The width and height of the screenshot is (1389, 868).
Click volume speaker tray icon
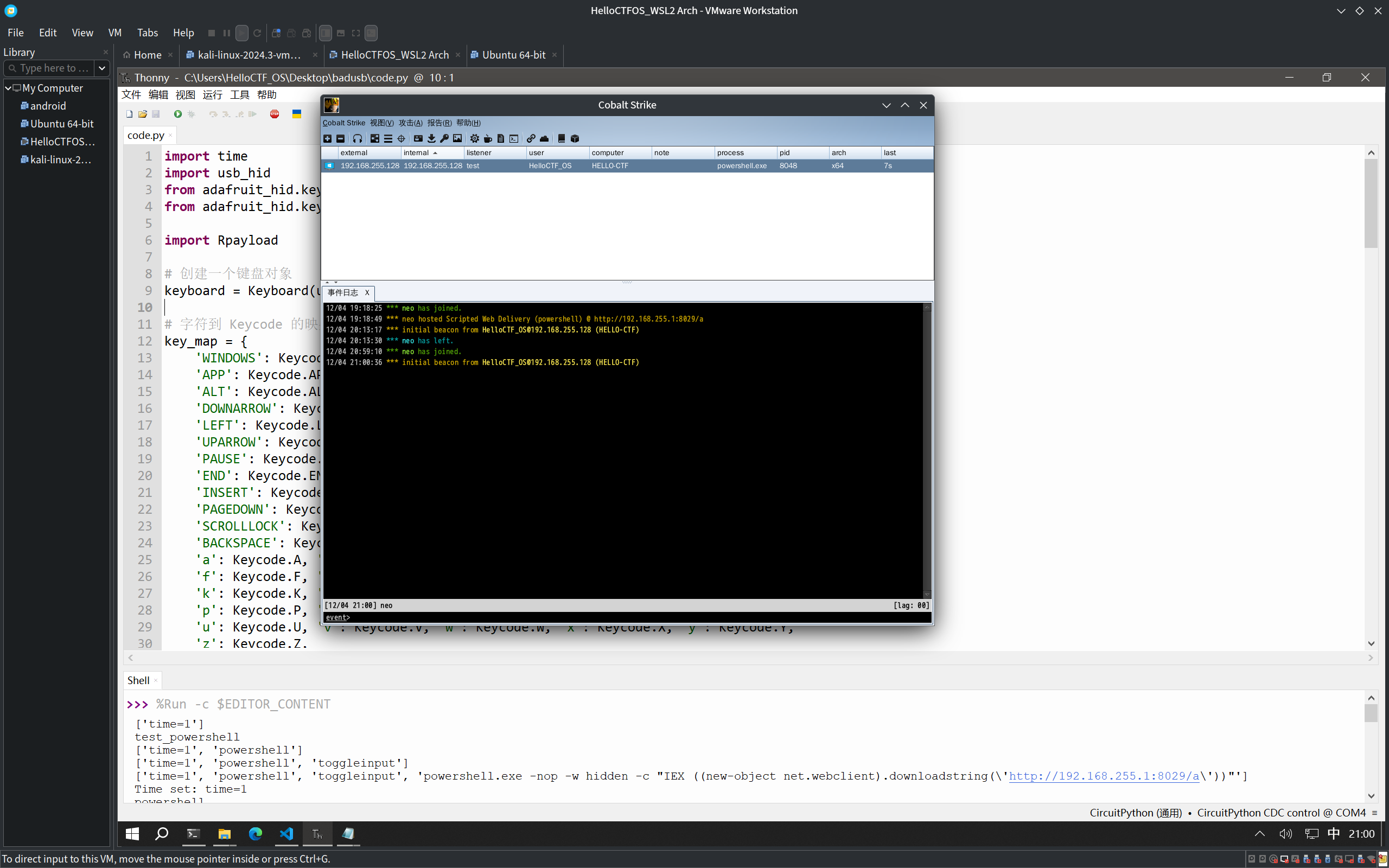1286,834
